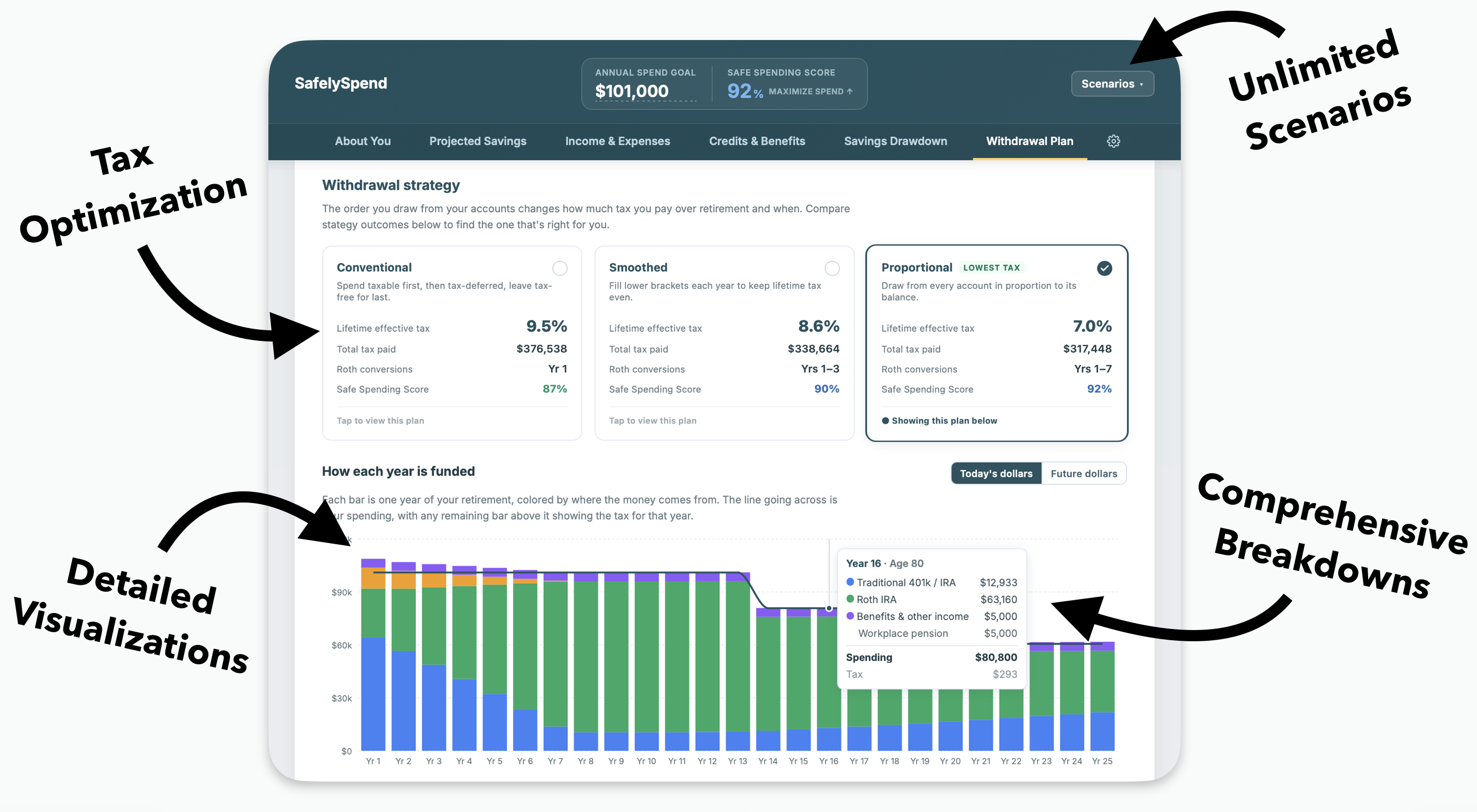The width and height of the screenshot is (1477, 812).
Task: Click the 90% Safe Spending Score value
Action: [826, 389]
